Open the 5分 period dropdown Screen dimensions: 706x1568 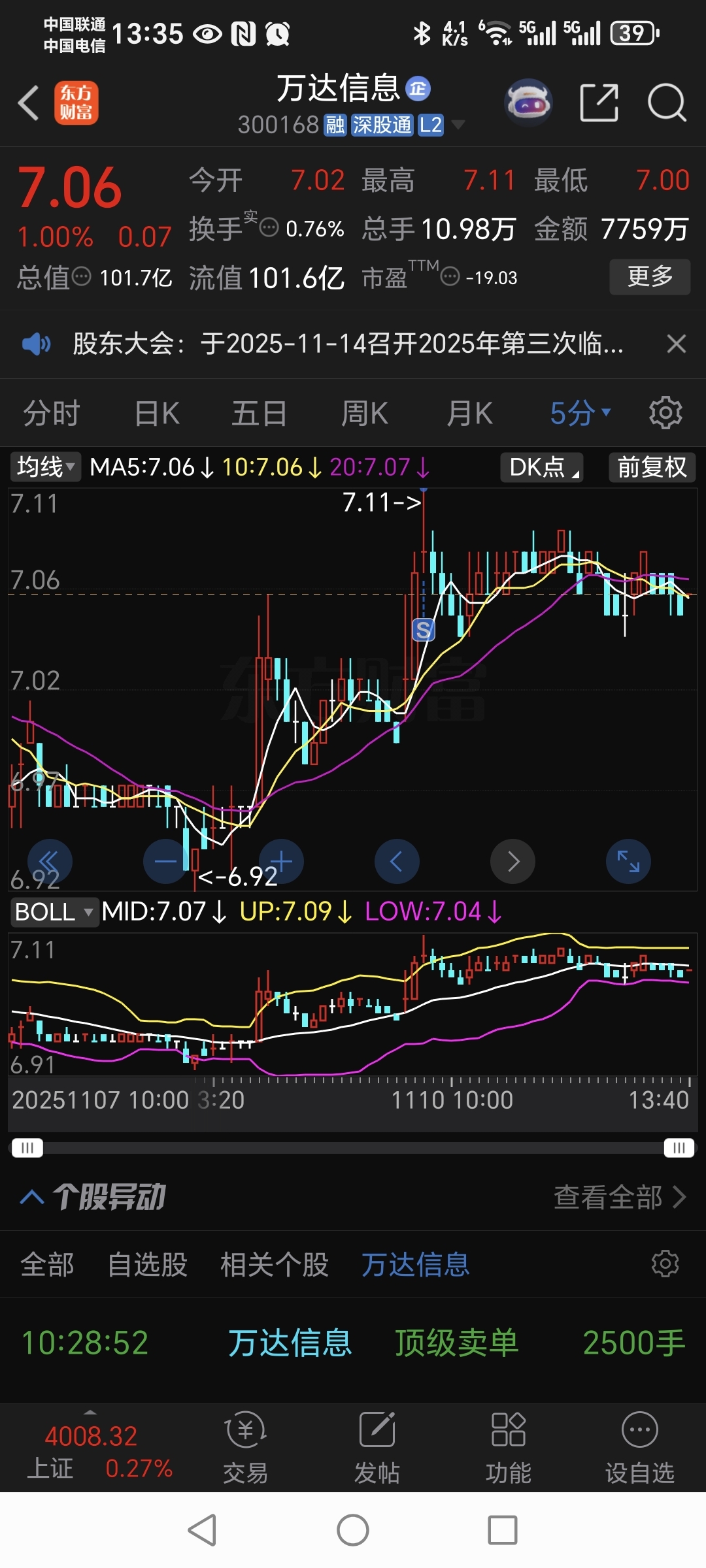pyautogui.click(x=580, y=413)
